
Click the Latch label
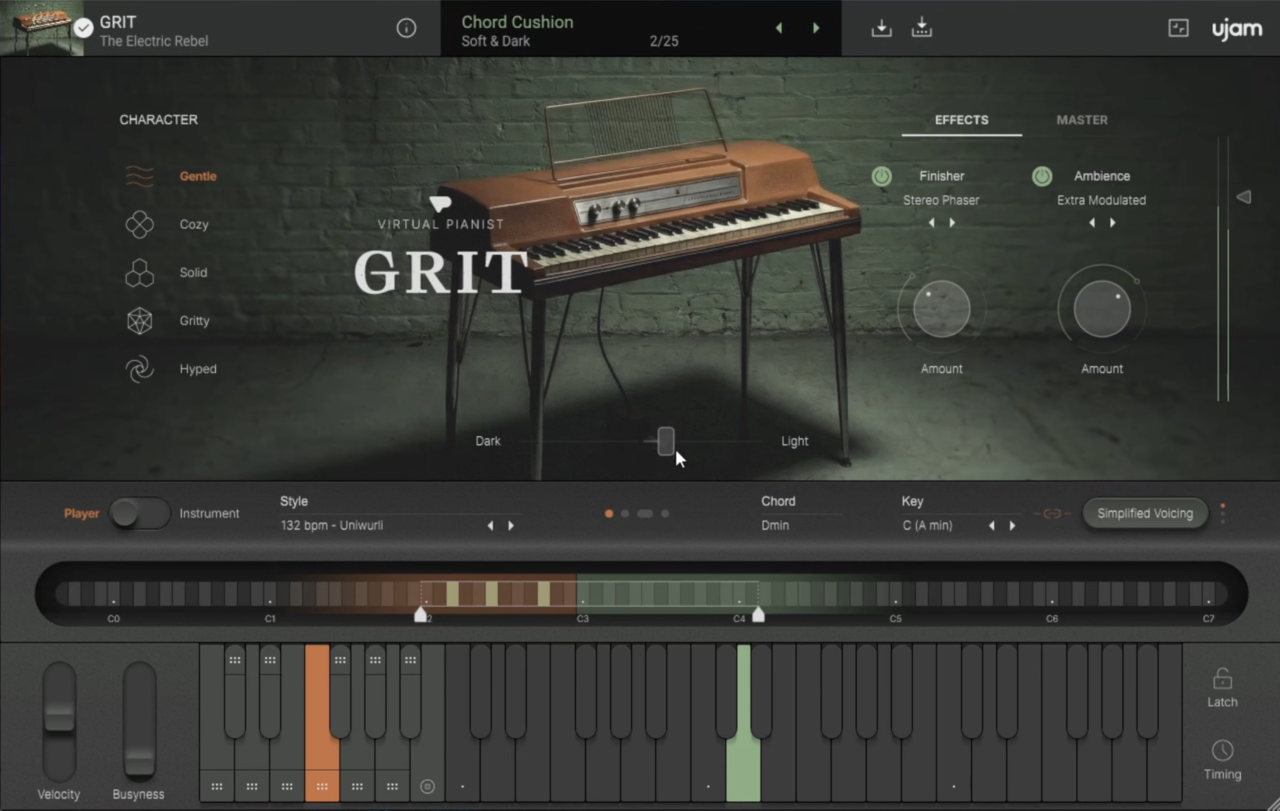point(1222,702)
